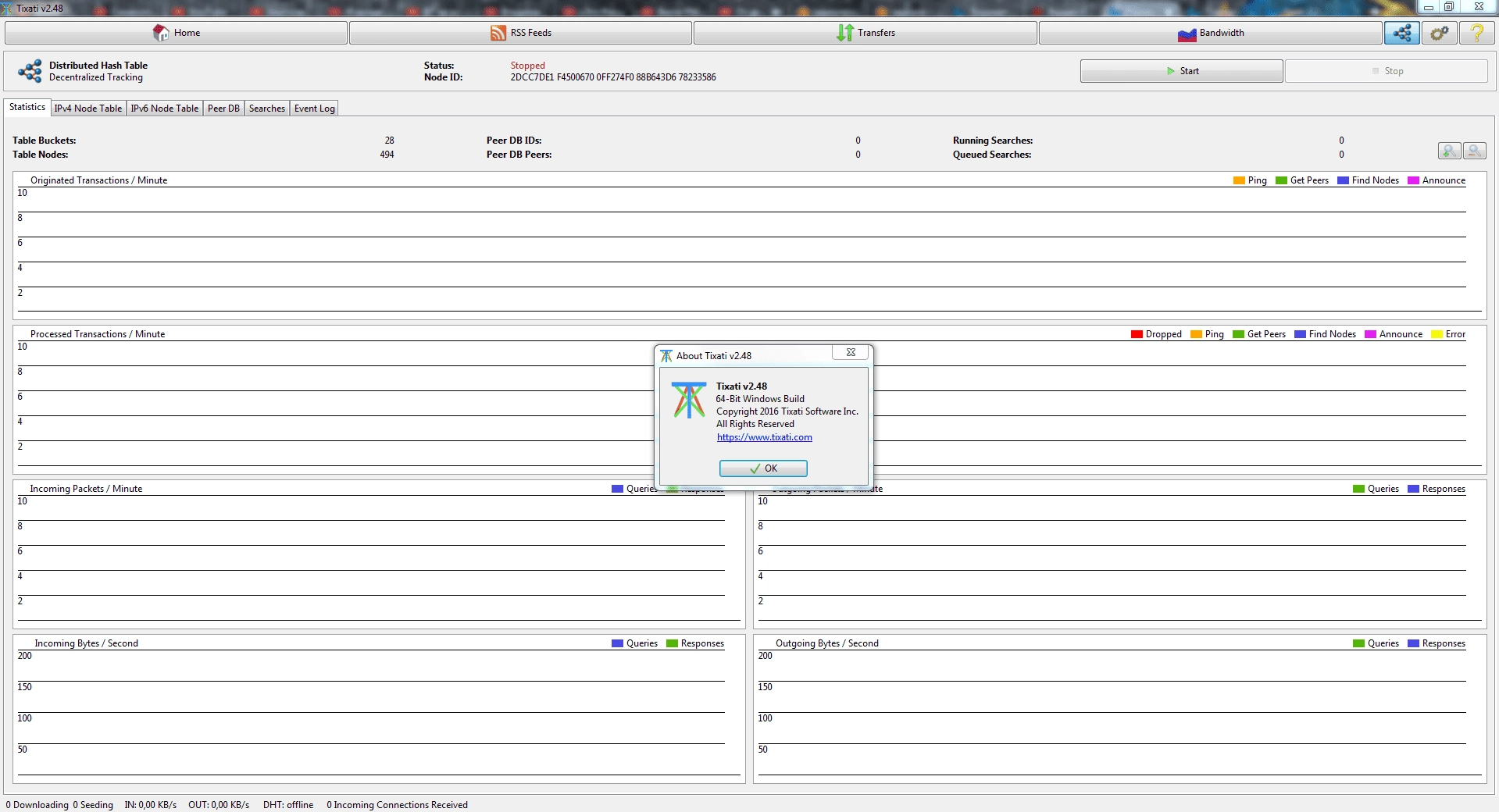Open the yellow question mark help icon
The height and width of the screenshot is (812, 1499).
point(1476,33)
